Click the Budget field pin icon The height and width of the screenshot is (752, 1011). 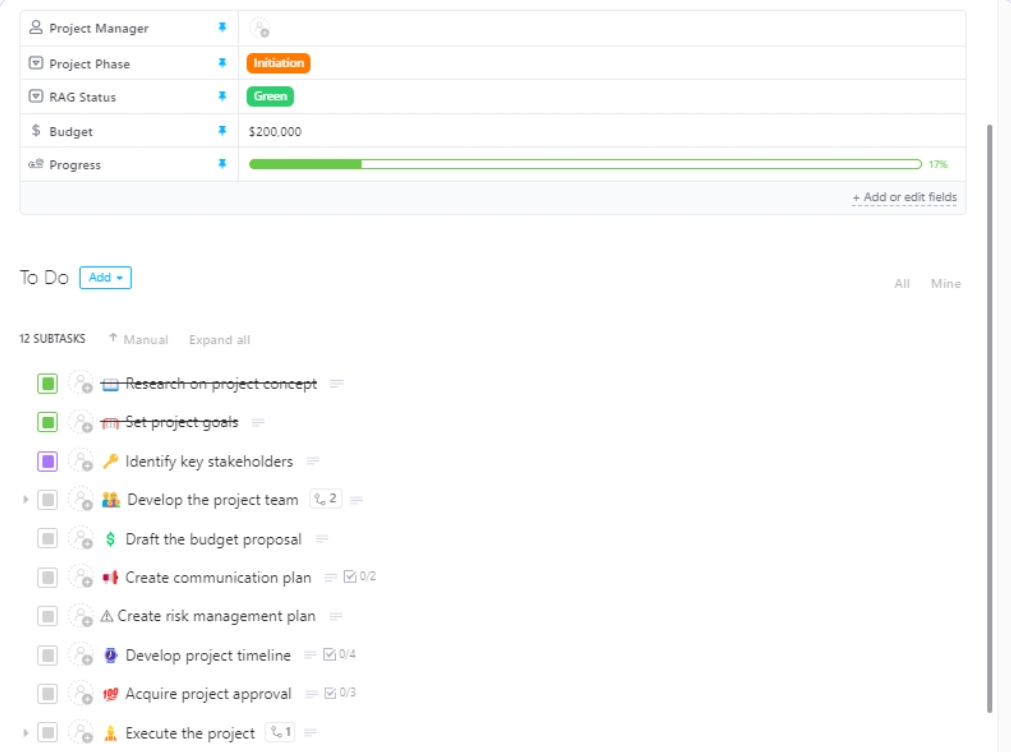click(x=222, y=130)
